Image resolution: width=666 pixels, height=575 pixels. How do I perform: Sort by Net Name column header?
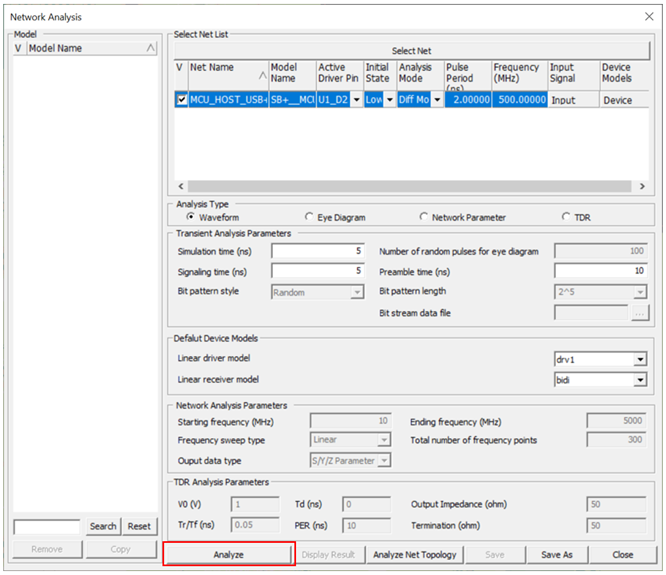click(x=226, y=74)
